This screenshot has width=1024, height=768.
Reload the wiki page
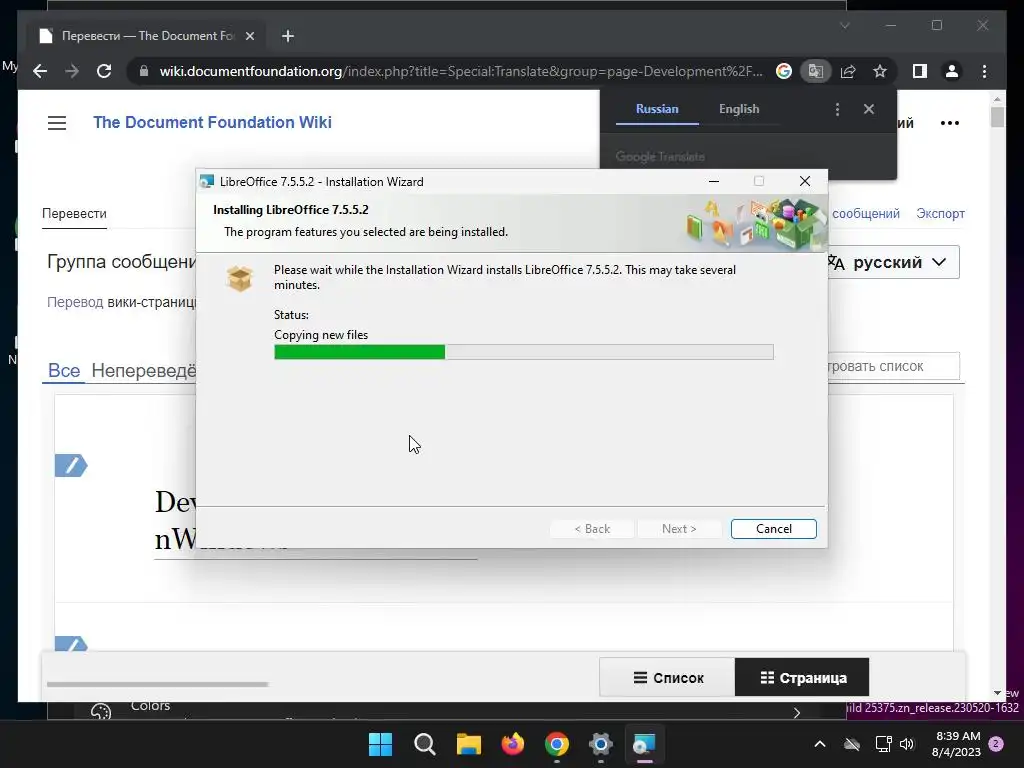(104, 71)
